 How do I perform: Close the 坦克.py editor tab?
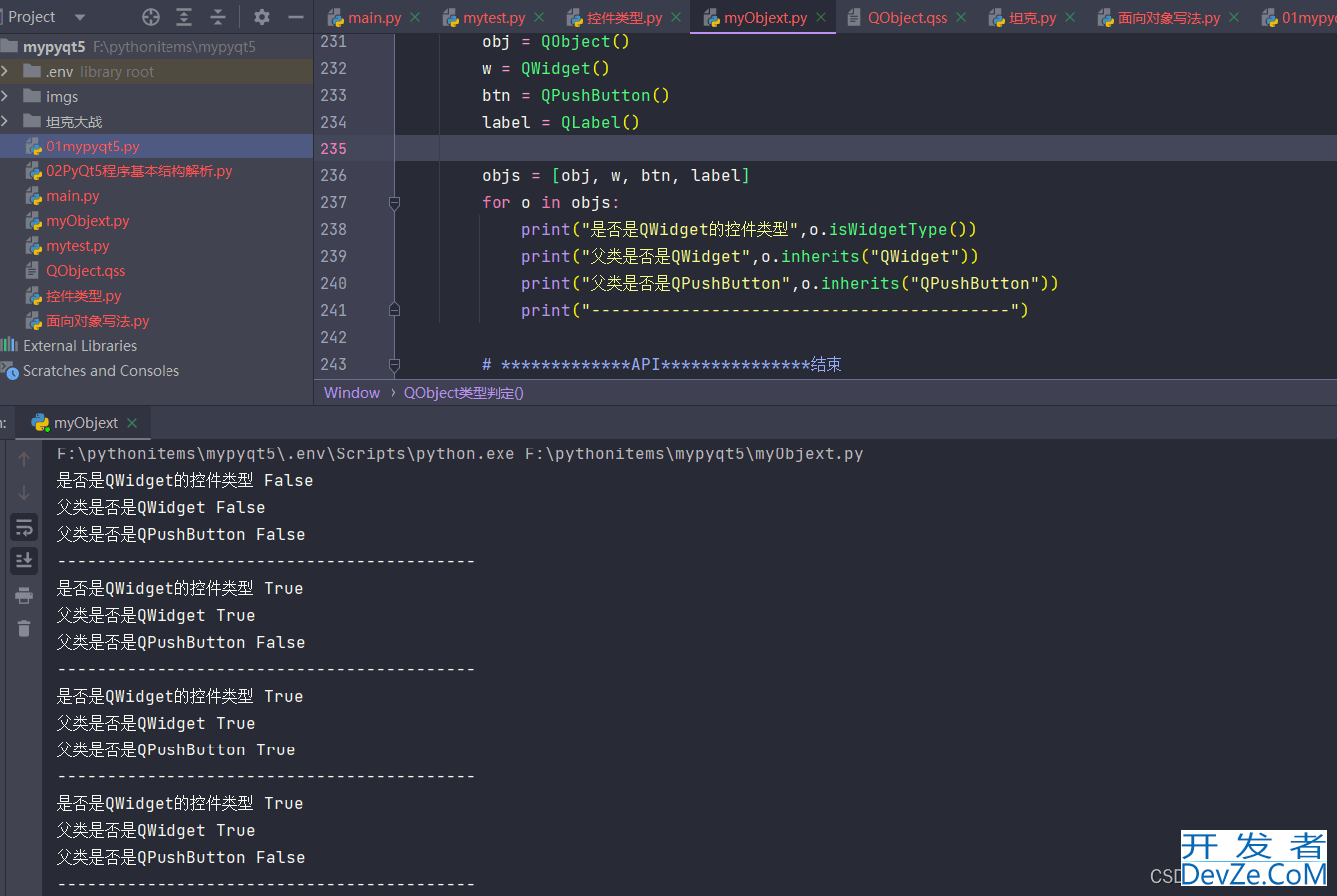click(x=1071, y=17)
